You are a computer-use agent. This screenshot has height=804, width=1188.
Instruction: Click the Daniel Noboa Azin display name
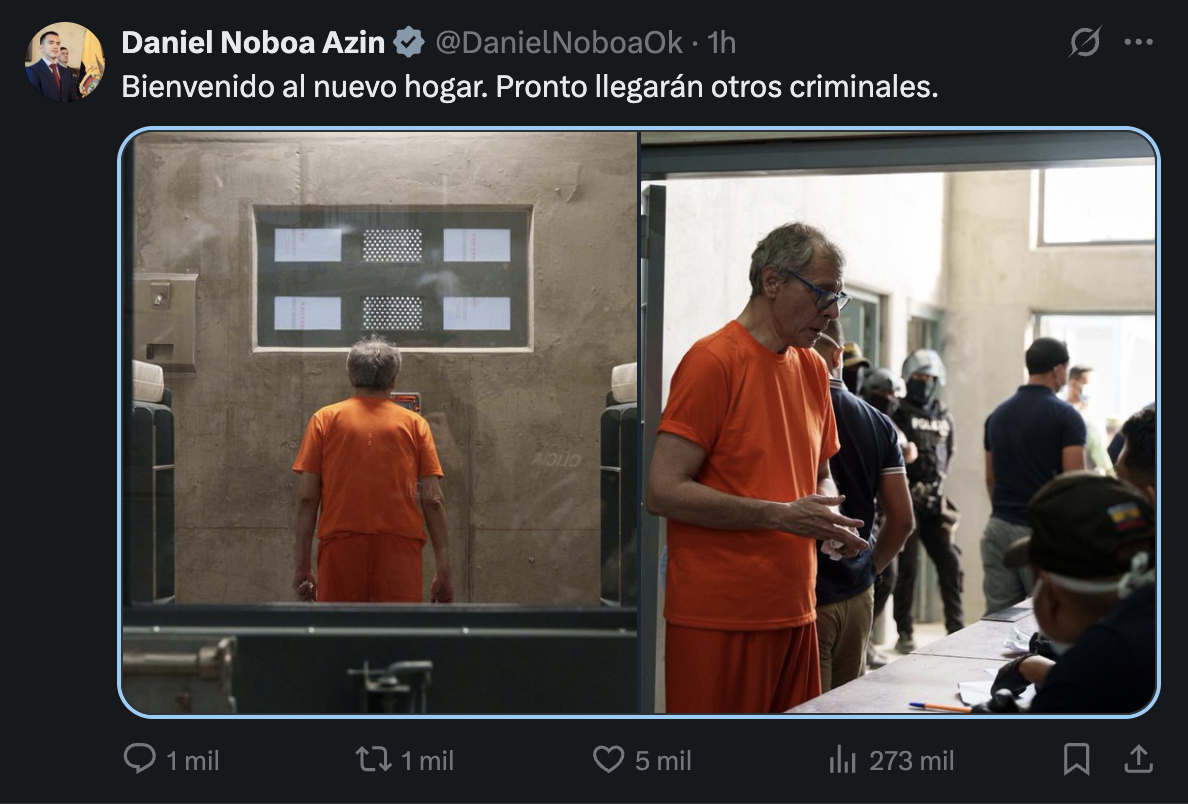[x=253, y=42]
